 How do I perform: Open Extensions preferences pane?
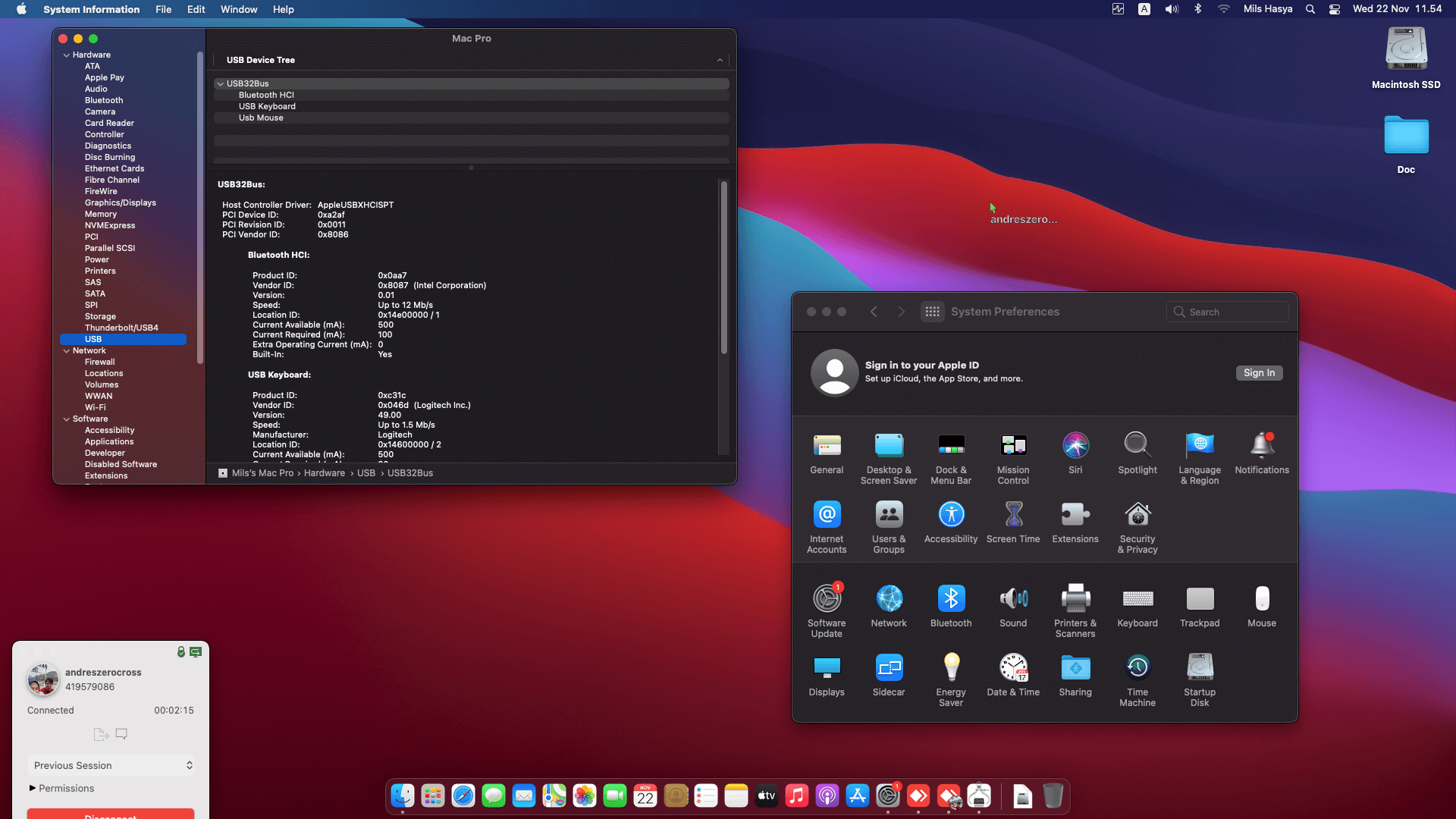point(1075,522)
